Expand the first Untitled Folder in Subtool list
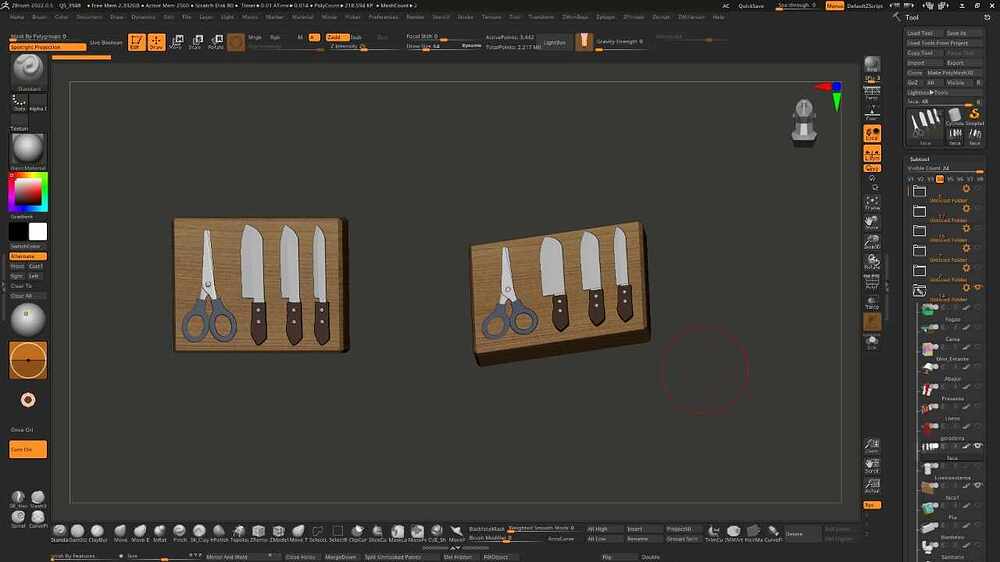Viewport: 1000px width, 562px height. tap(919, 191)
